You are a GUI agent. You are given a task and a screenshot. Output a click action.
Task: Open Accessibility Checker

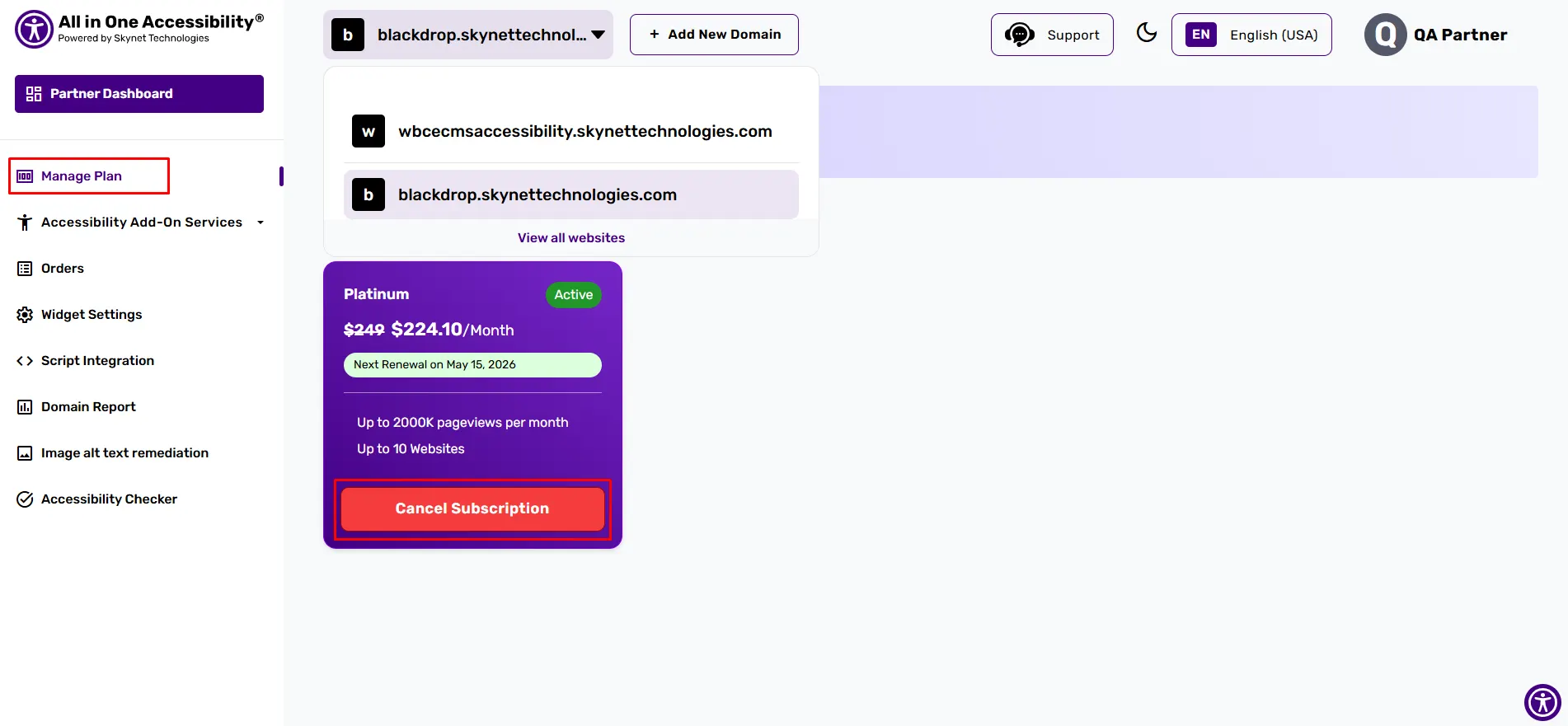[x=109, y=499]
